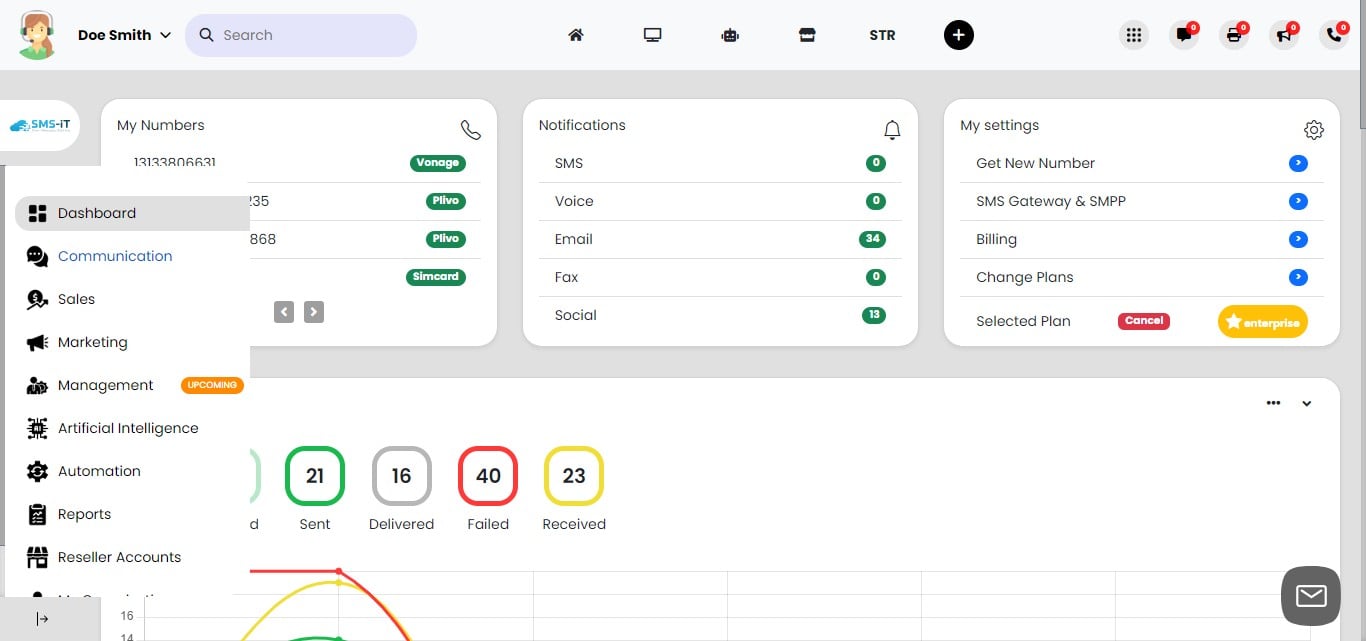Open Artificial Intelligence in the sidebar
This screenshot has width=1366, height=641.
[x=130, y=428]
